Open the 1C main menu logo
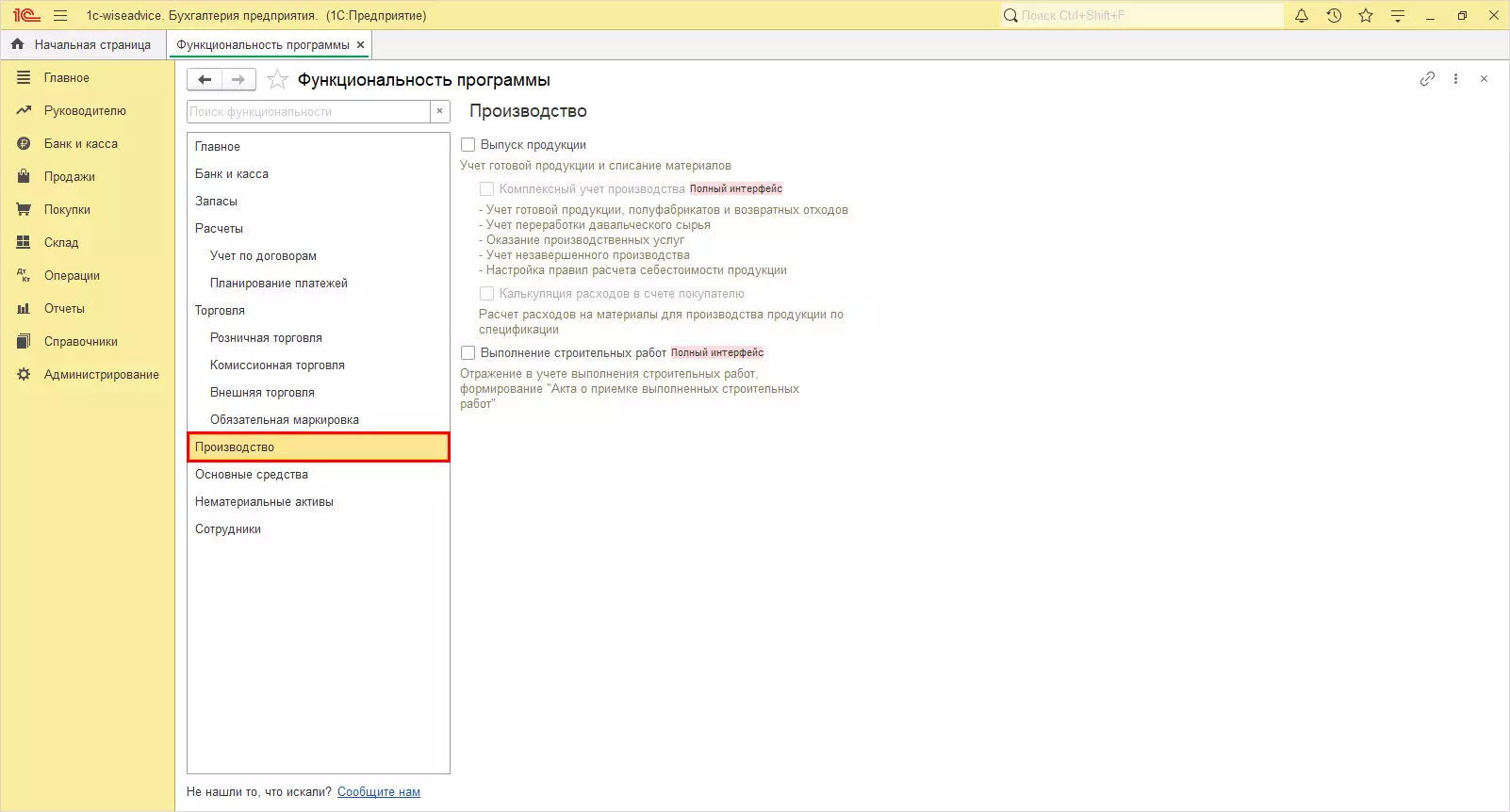Image resolution: width=1510 pixels, height=812 pixels. (x=25, y=15)
